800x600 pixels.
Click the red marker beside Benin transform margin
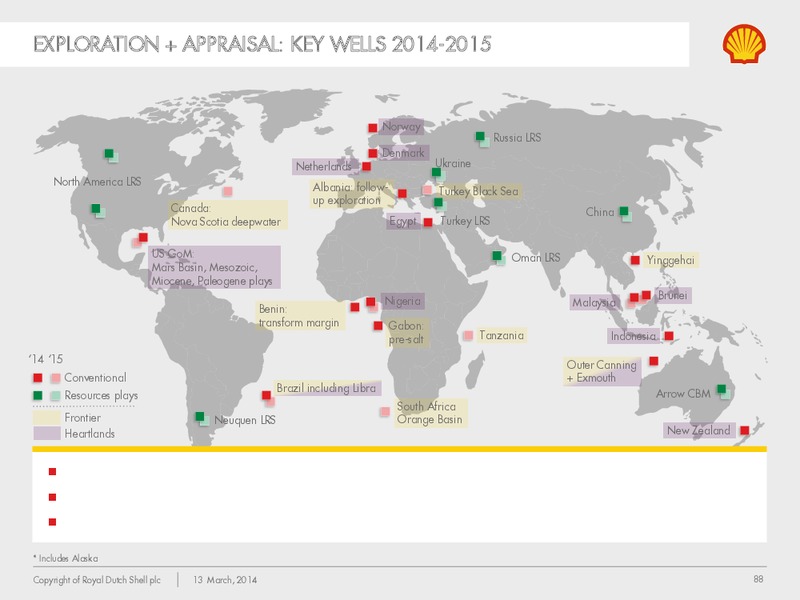click(355, 307)
